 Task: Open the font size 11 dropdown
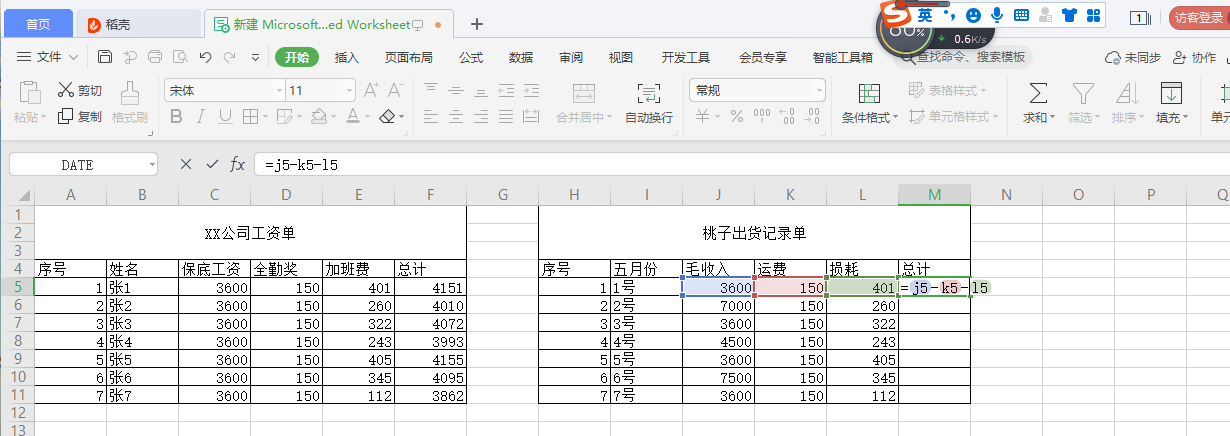tap(349, 91)
